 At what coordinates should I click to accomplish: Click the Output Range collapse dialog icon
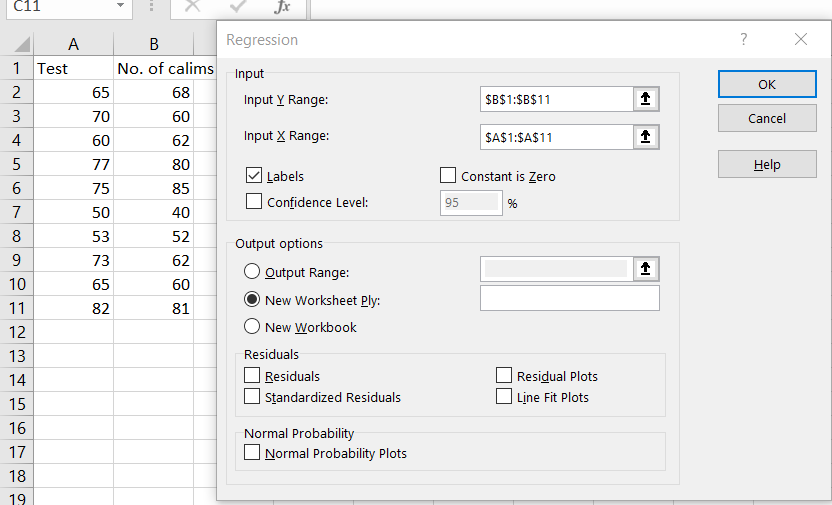pyautogui.click(x=646, y=269)
